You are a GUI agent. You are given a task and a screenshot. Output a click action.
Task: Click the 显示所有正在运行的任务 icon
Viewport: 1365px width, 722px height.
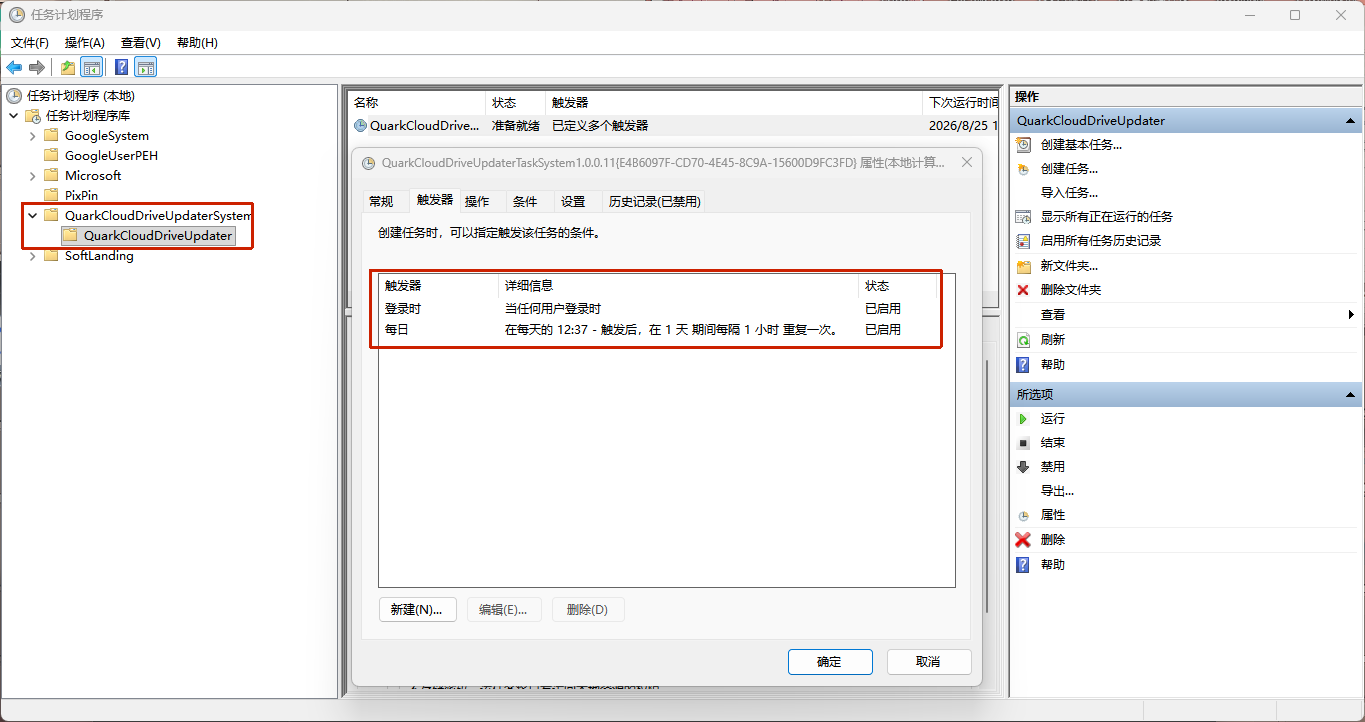[x=1023, y=217]
